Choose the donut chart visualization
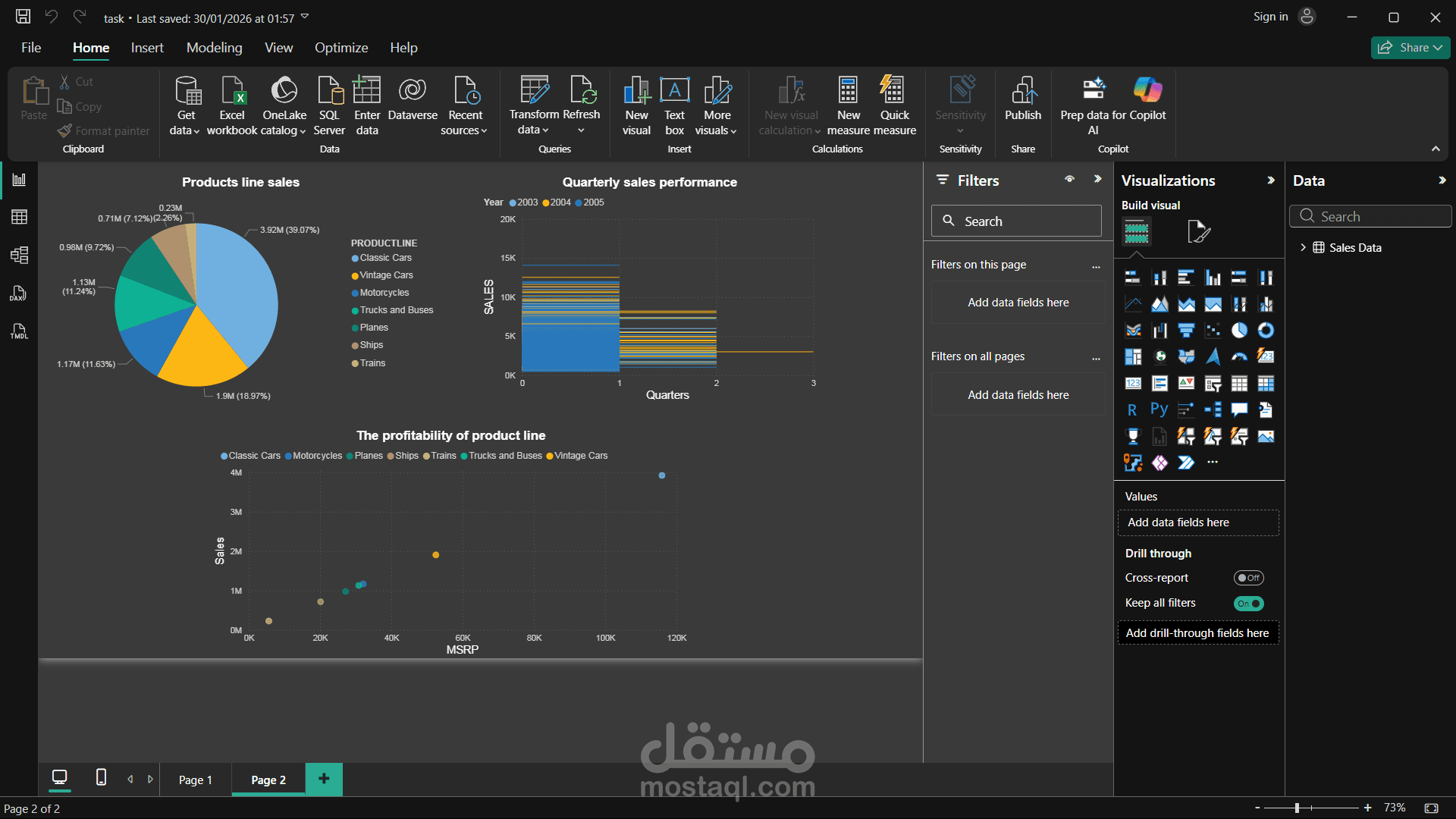 [x=1266, y=331]
